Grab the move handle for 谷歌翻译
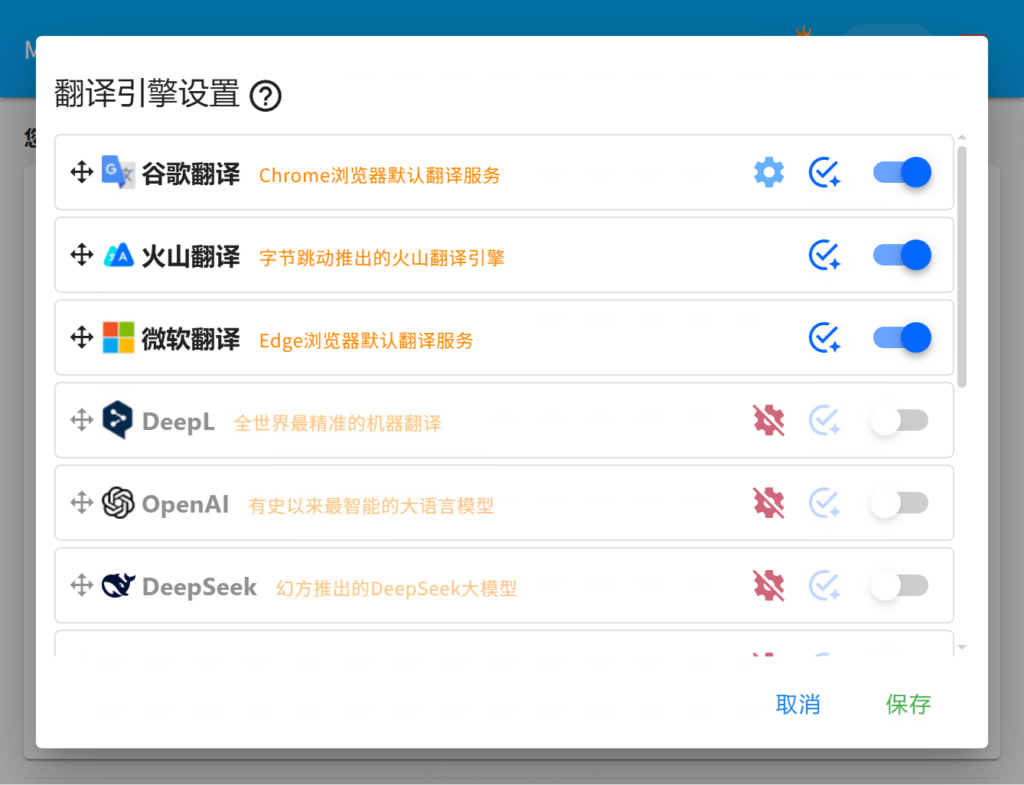The height and width of the screenshot is (785, 1024). coord(82,172)
